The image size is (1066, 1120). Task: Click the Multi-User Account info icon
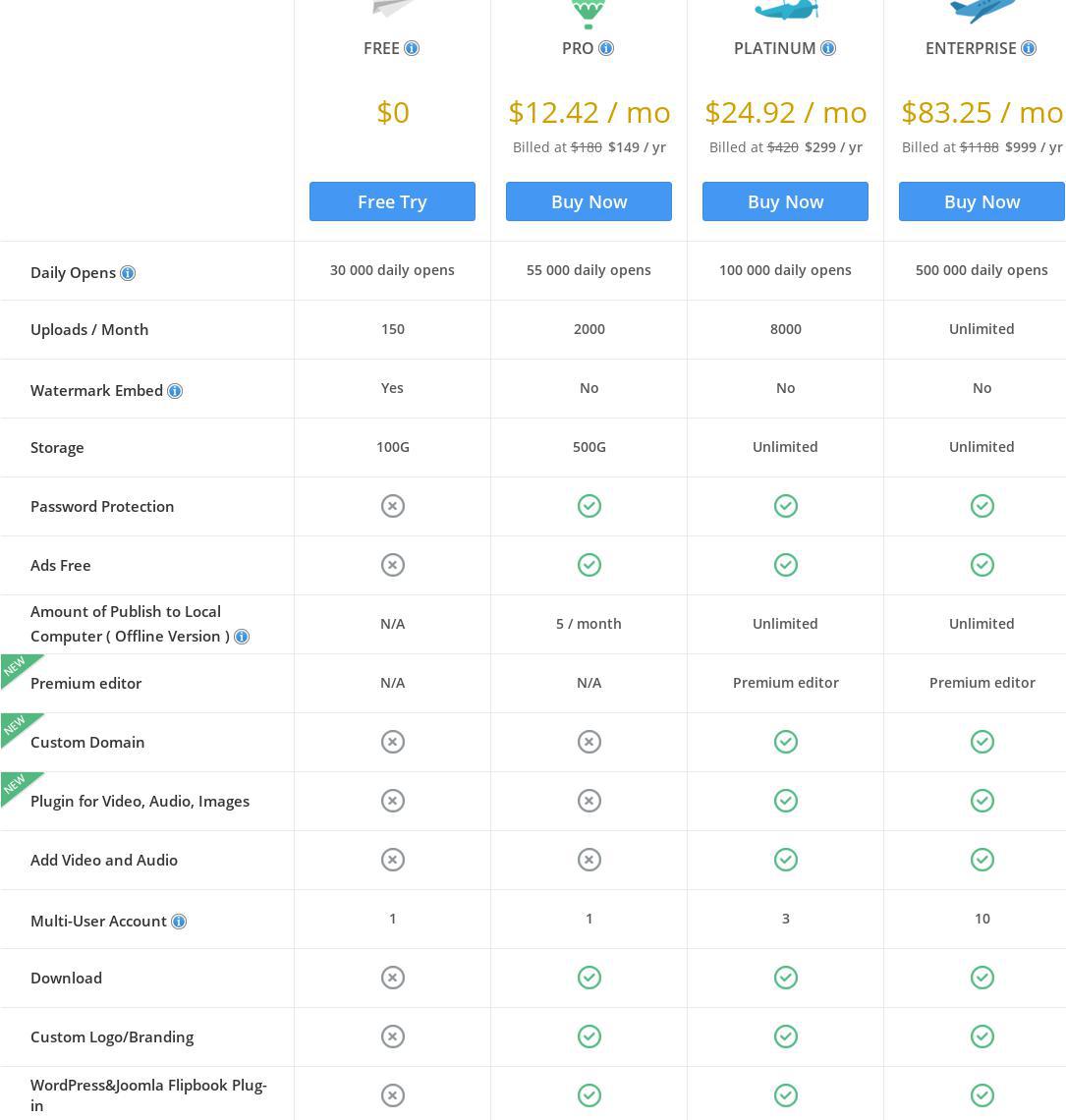[x=179, y=922]
